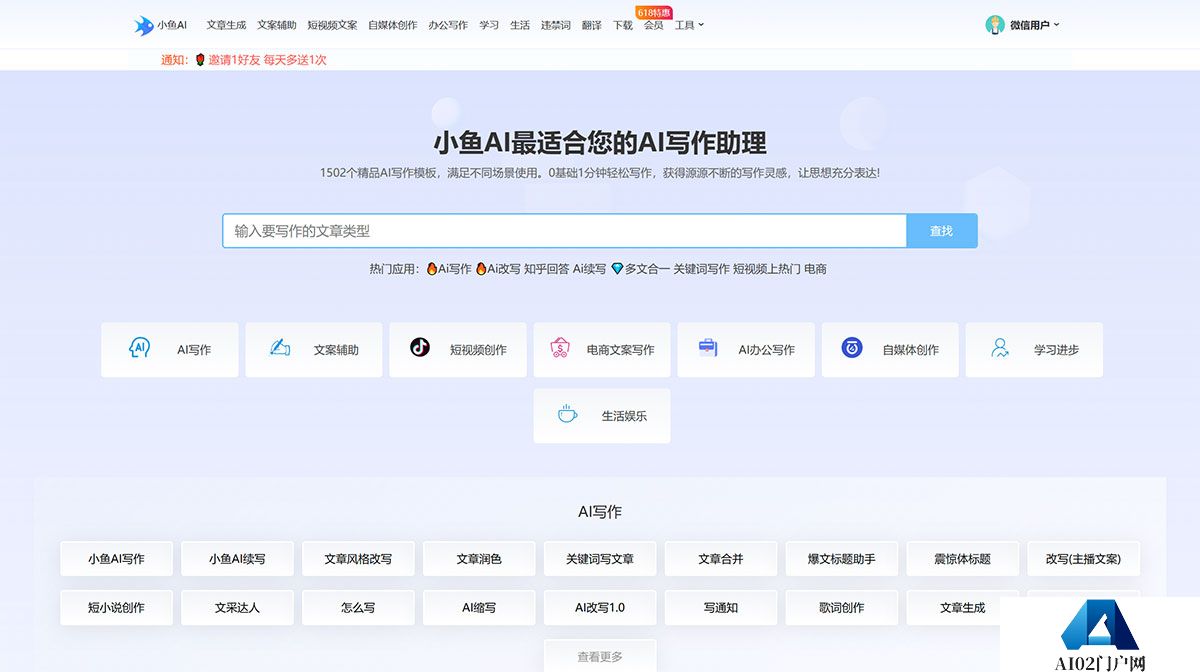This screenshot has height=672, width=1200.
Task: Open the 写通知 template
Action: pyautogui.click(x=721, y=607)
